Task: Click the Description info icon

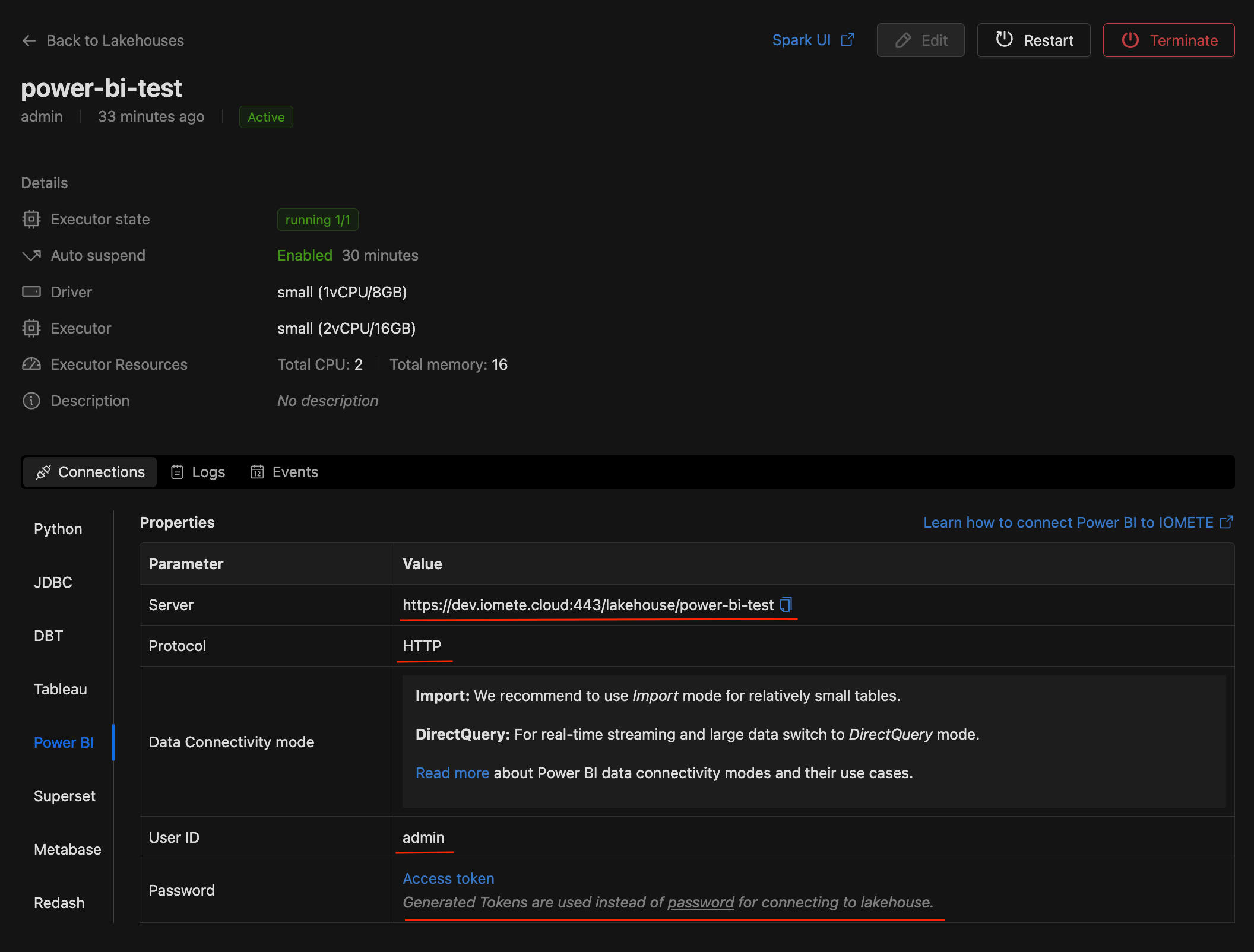Action: tap(31, 401)
